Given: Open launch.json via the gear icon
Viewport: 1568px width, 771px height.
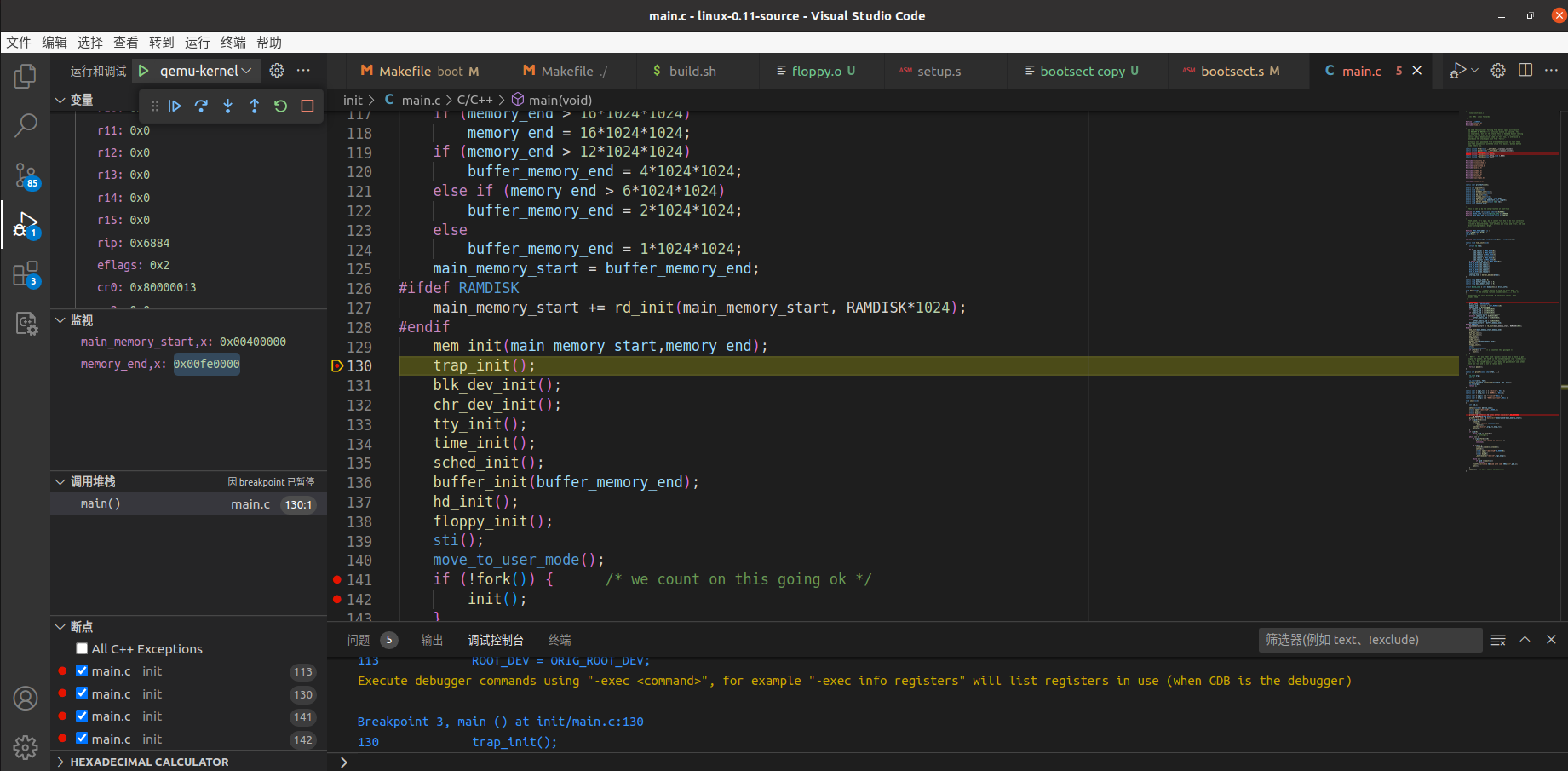Looking at the screenshot, I should 277,71.
